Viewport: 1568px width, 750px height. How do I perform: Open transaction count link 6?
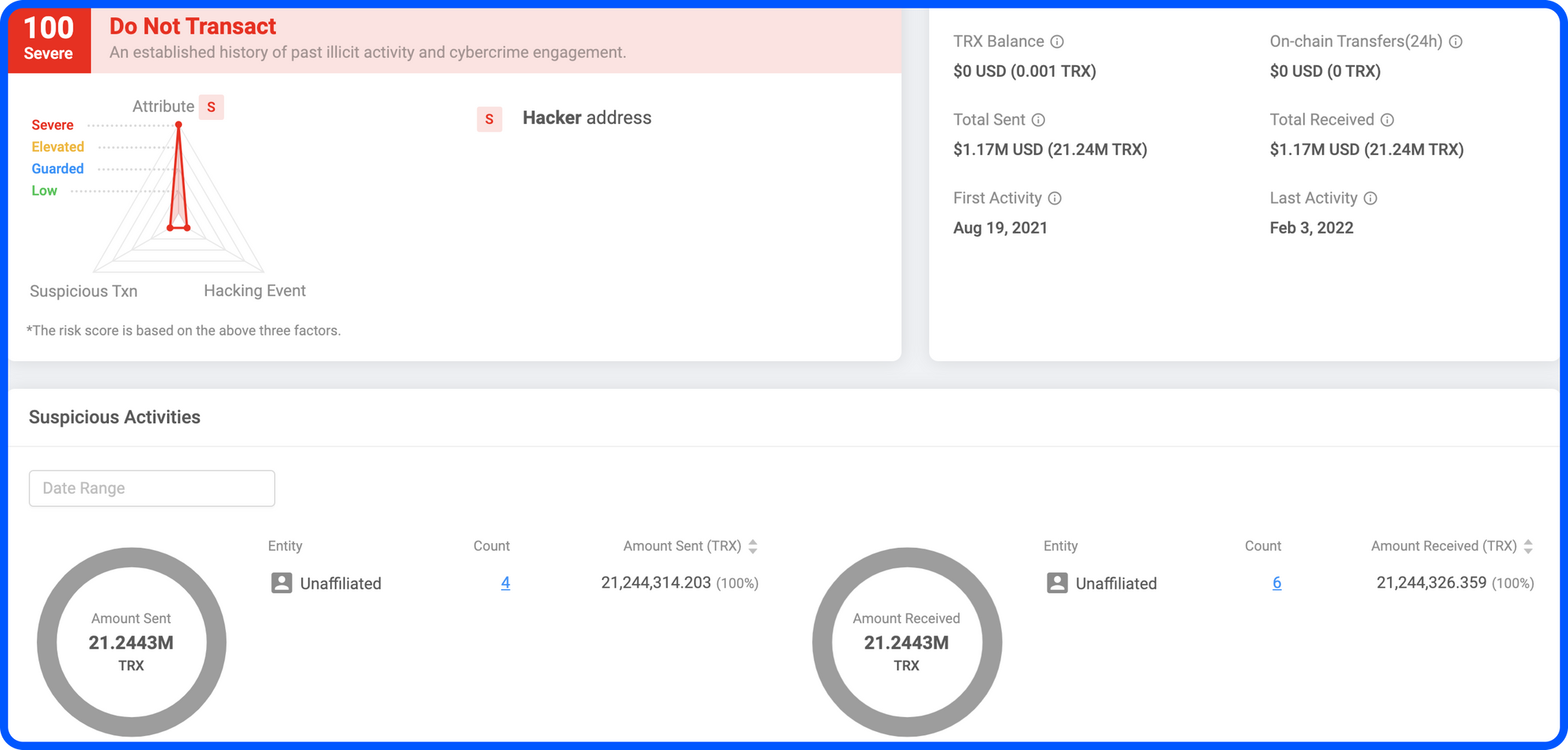(x=1277, y=583)
